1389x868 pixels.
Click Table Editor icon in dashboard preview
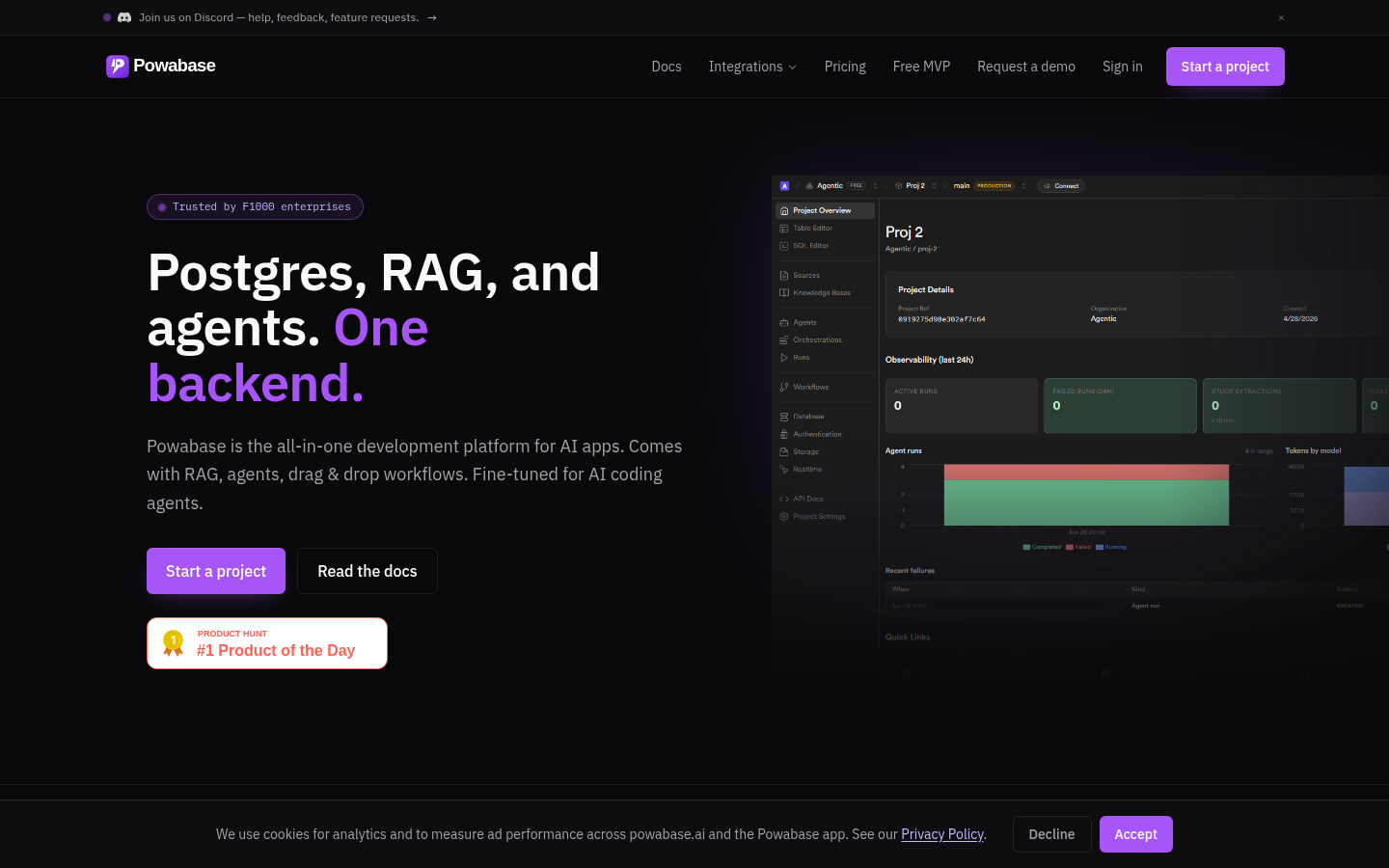[x=784, y=229]
